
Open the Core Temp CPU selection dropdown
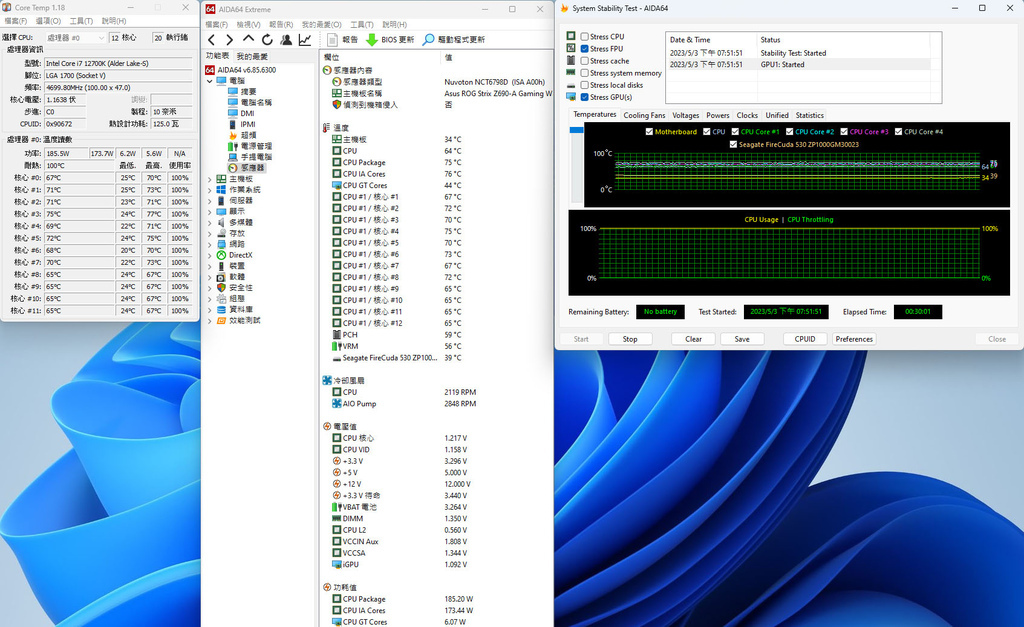coord(74,38)
